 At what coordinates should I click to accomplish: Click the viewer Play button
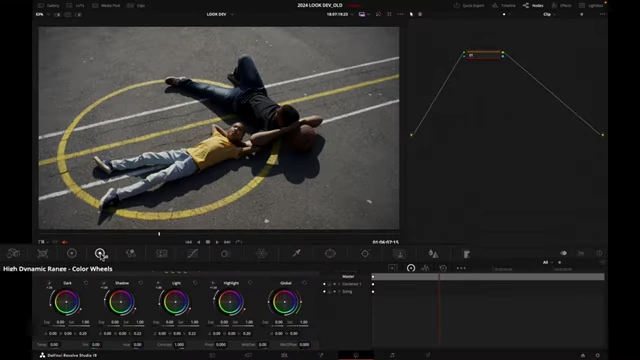click(x=217, y=242)
